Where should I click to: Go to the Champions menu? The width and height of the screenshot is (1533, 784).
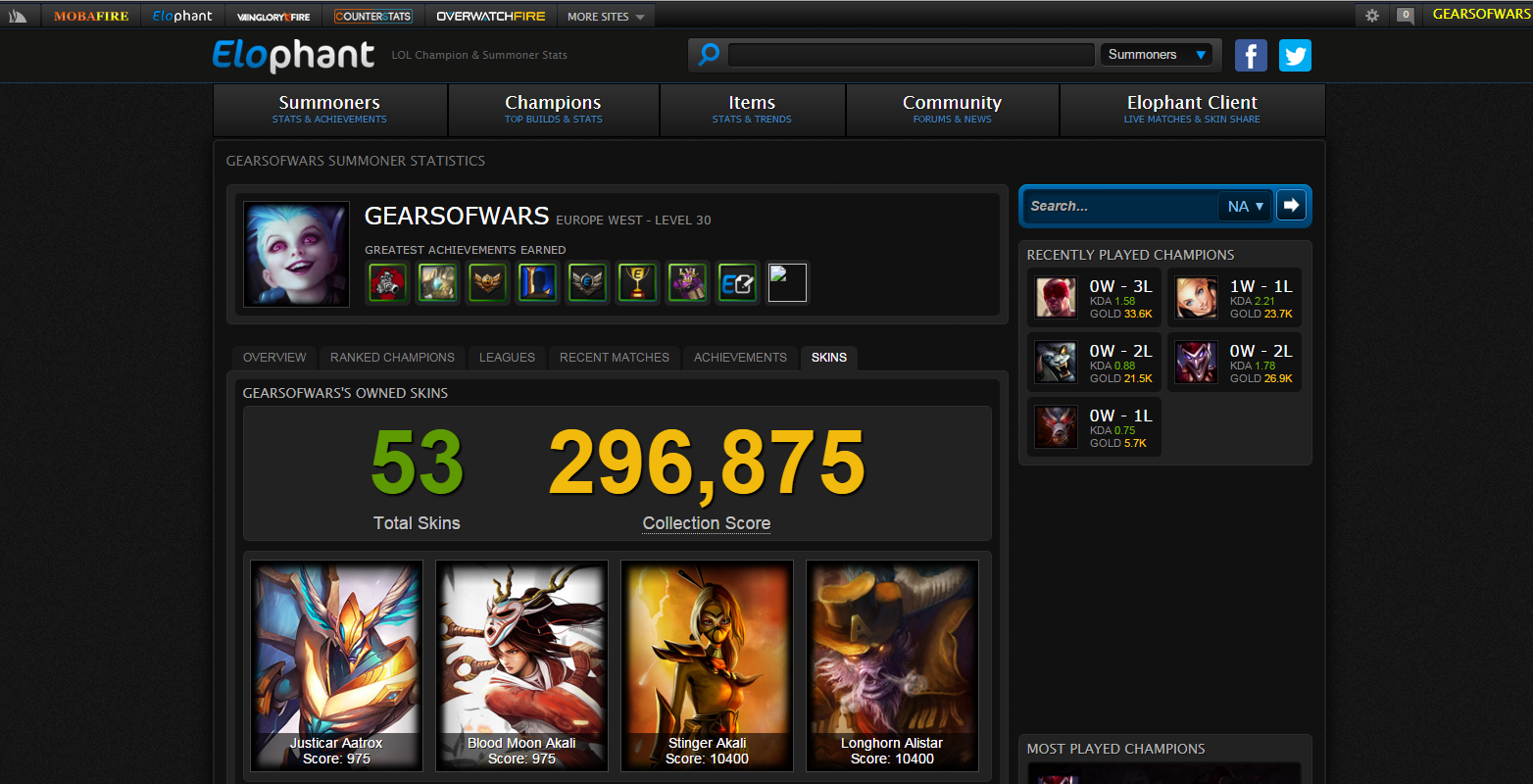click(554, 110)
